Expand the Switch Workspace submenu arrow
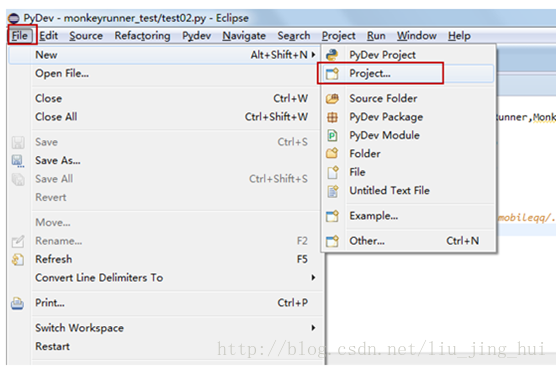558x369 pixels. pos(314,328)
